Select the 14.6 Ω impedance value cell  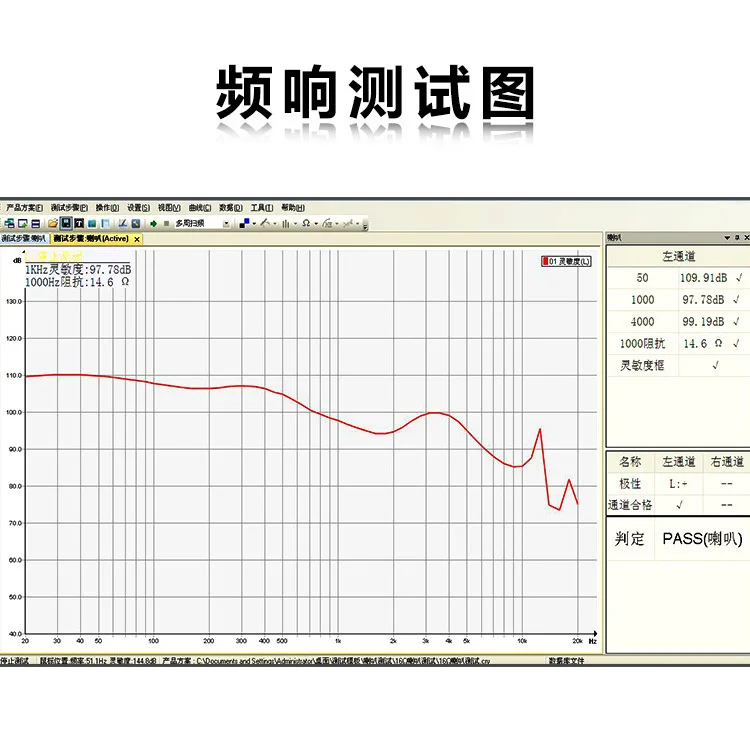pos(703,343)
